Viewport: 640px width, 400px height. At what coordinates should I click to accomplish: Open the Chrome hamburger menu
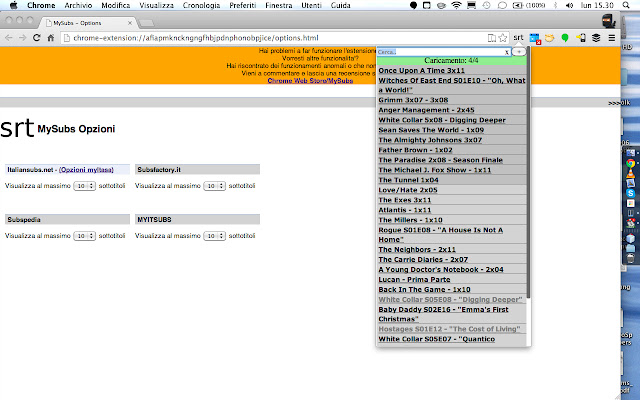[x=611, y=37]
